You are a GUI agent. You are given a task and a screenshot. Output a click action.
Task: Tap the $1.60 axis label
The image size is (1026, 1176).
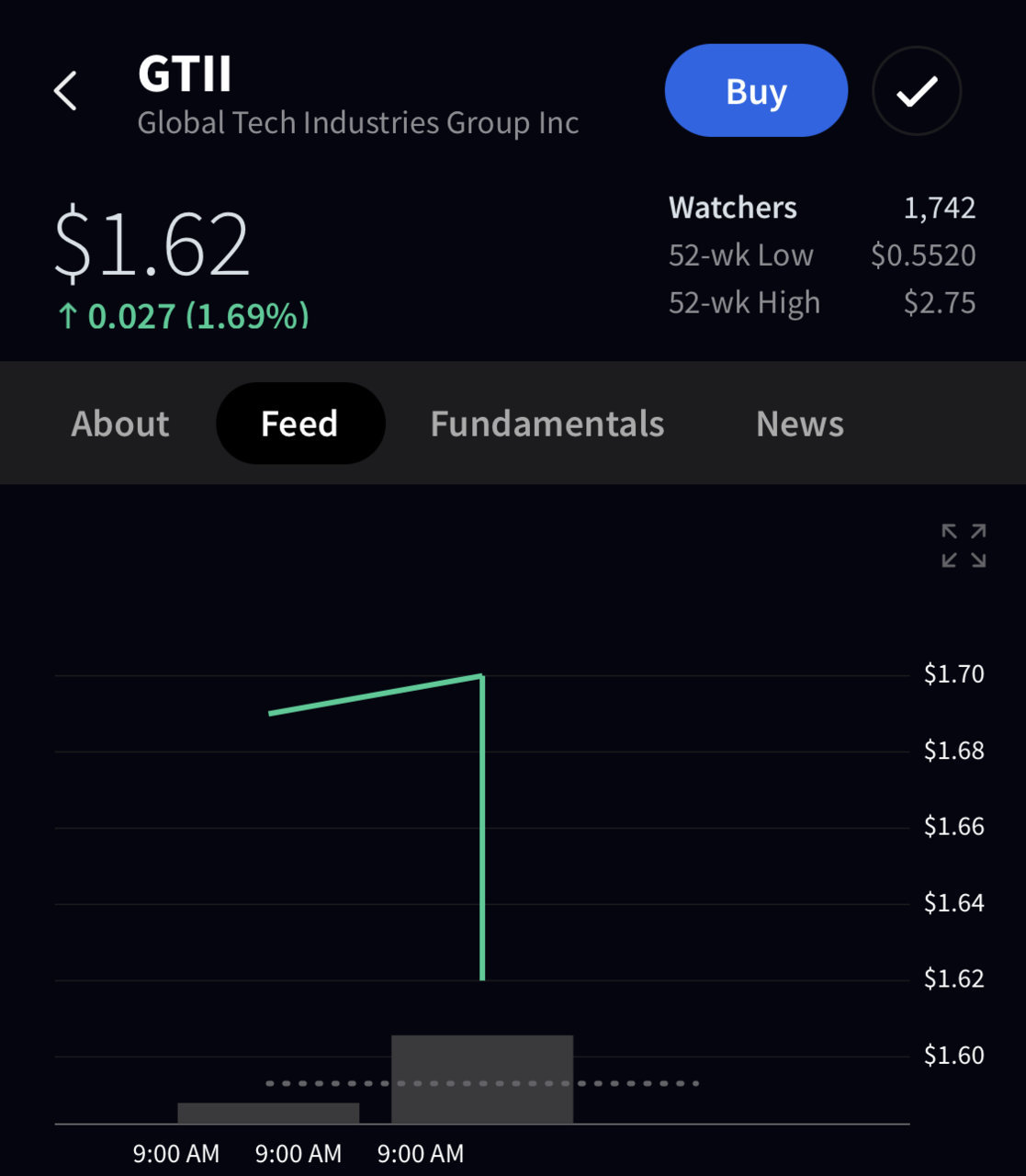point(953,1056)
